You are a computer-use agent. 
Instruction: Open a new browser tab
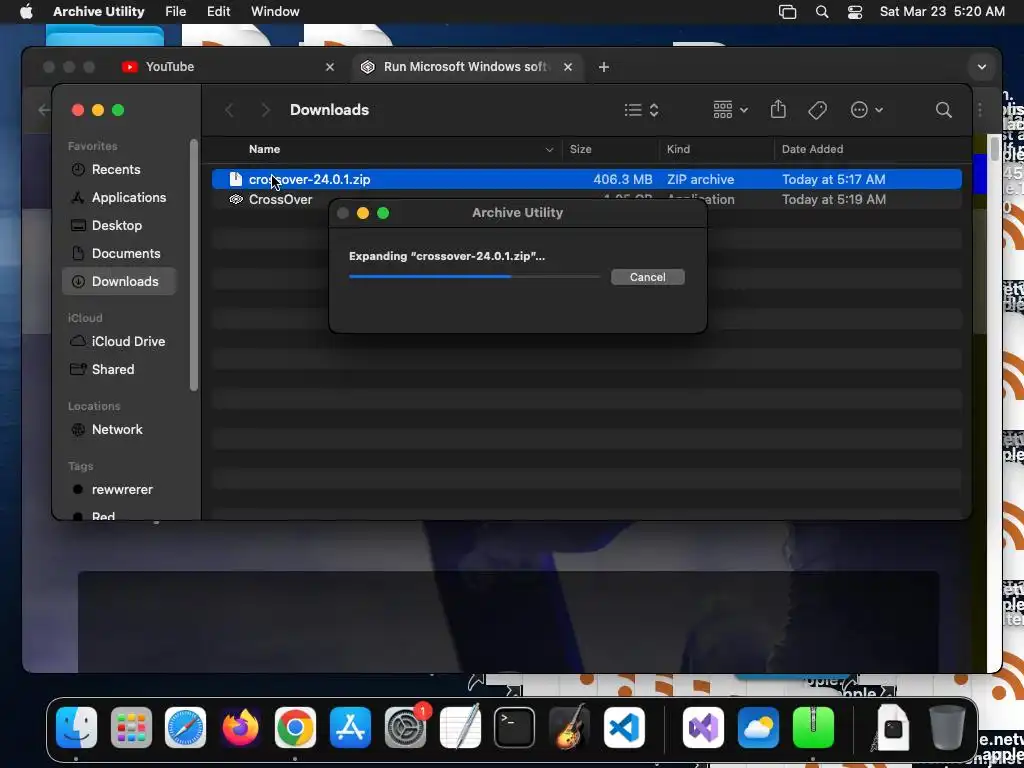point(603,67)
